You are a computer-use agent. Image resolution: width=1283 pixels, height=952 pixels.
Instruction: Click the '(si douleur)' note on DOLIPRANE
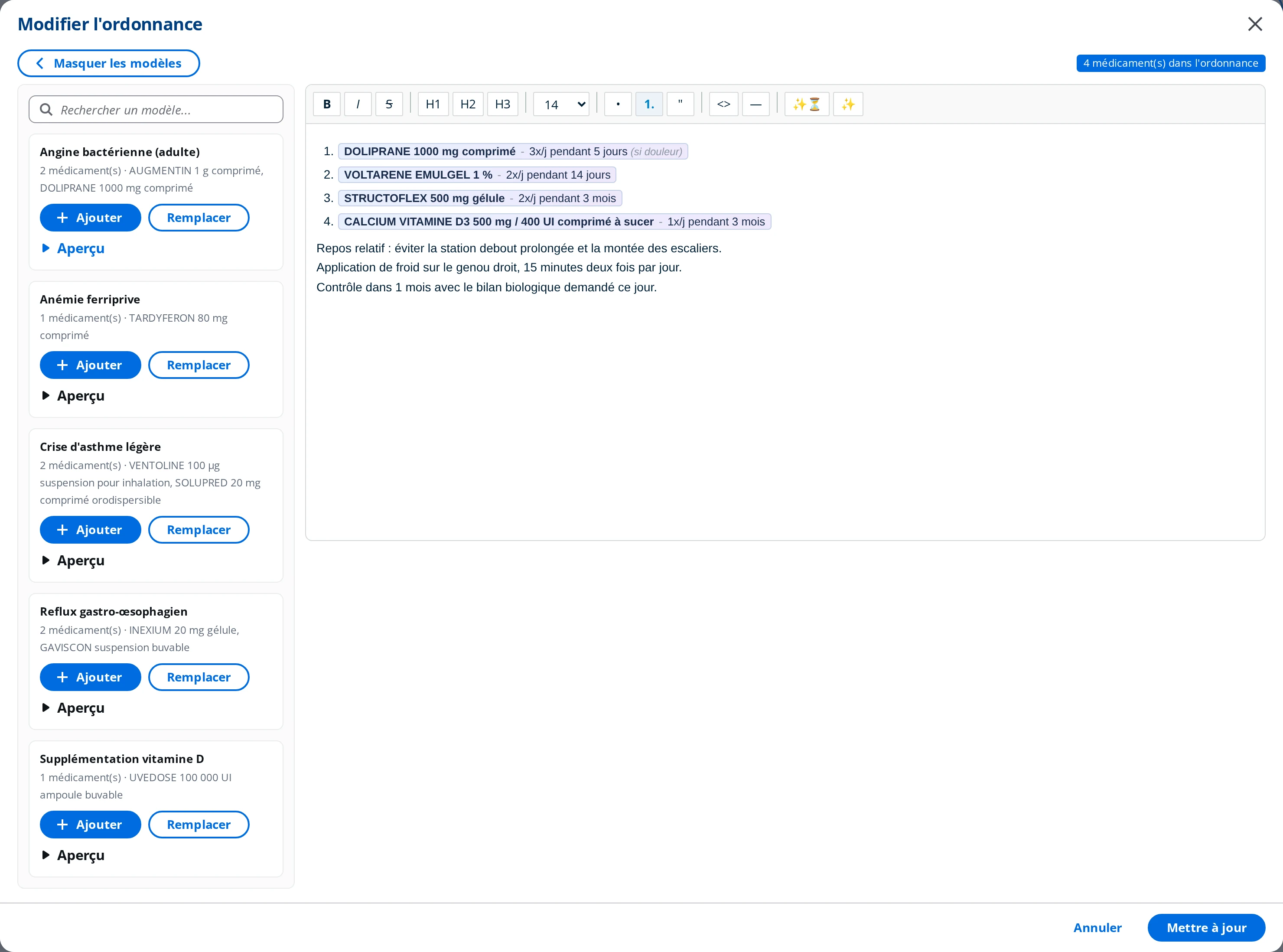(x=656, y=152)
